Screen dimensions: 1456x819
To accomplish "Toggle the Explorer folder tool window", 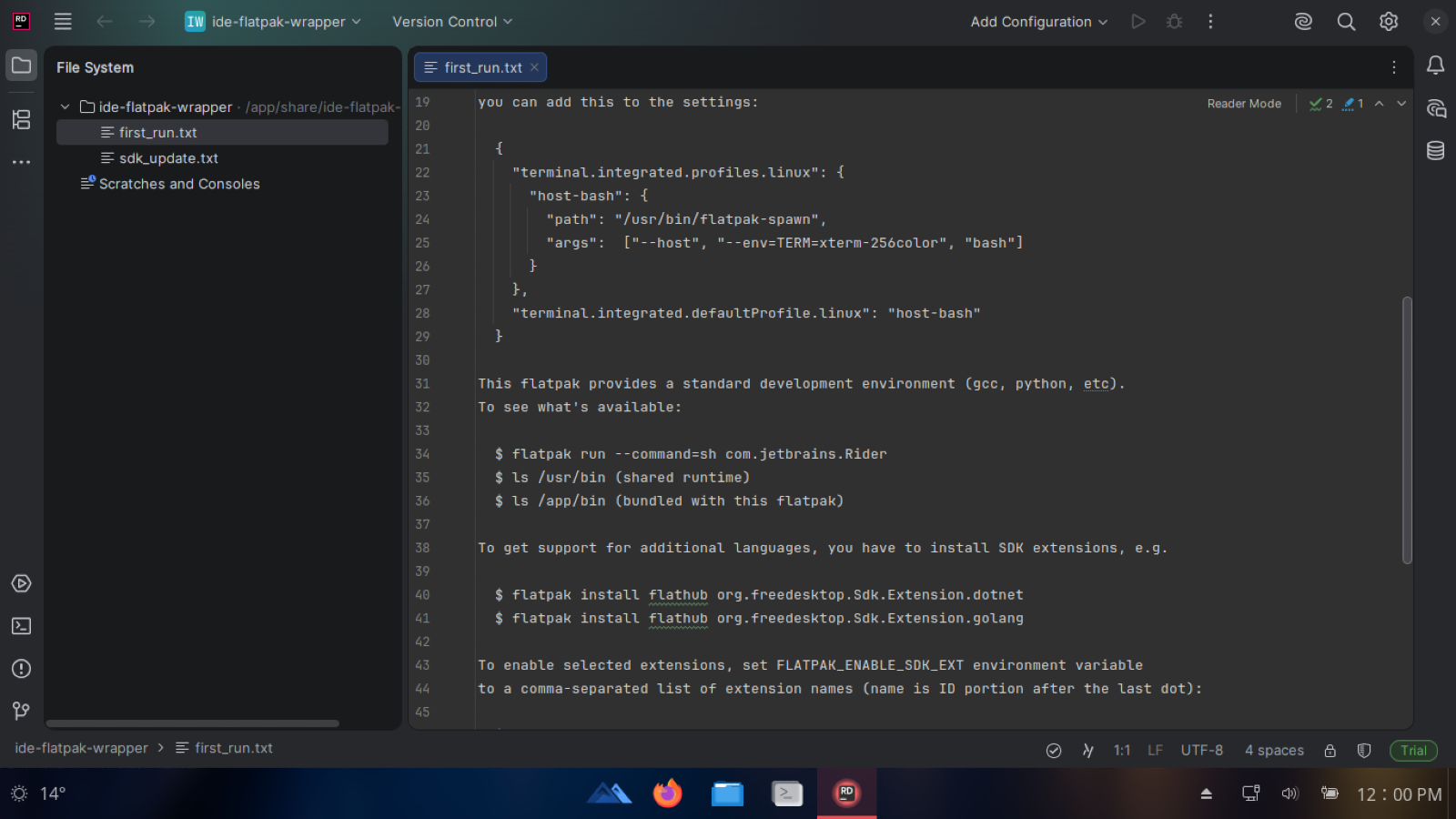I will point(21,66).
